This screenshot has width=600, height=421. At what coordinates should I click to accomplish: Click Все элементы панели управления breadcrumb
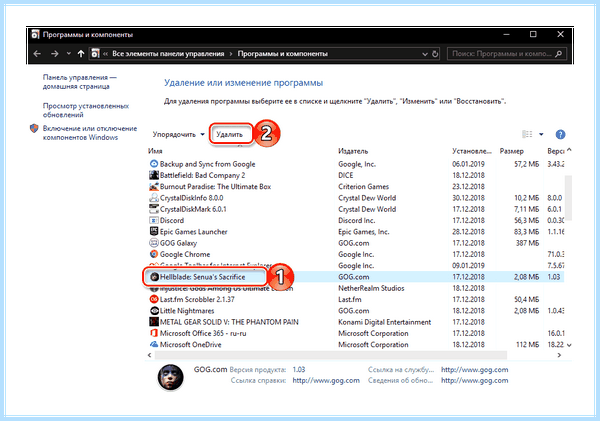tap(168, 54)
